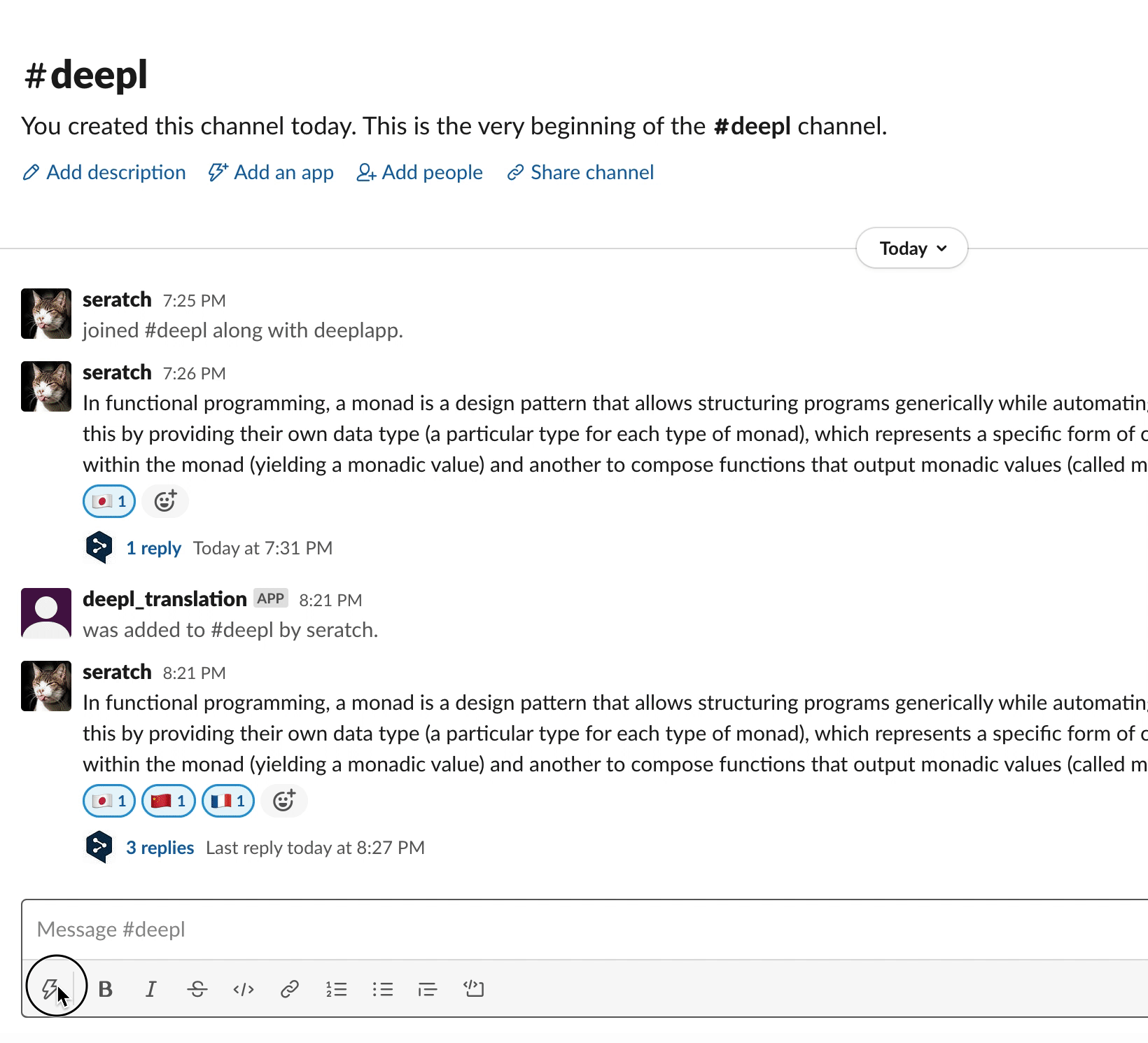The image size is (1148, 1043).
Task: Click the #deepl channel title heading
Action: 86,75
